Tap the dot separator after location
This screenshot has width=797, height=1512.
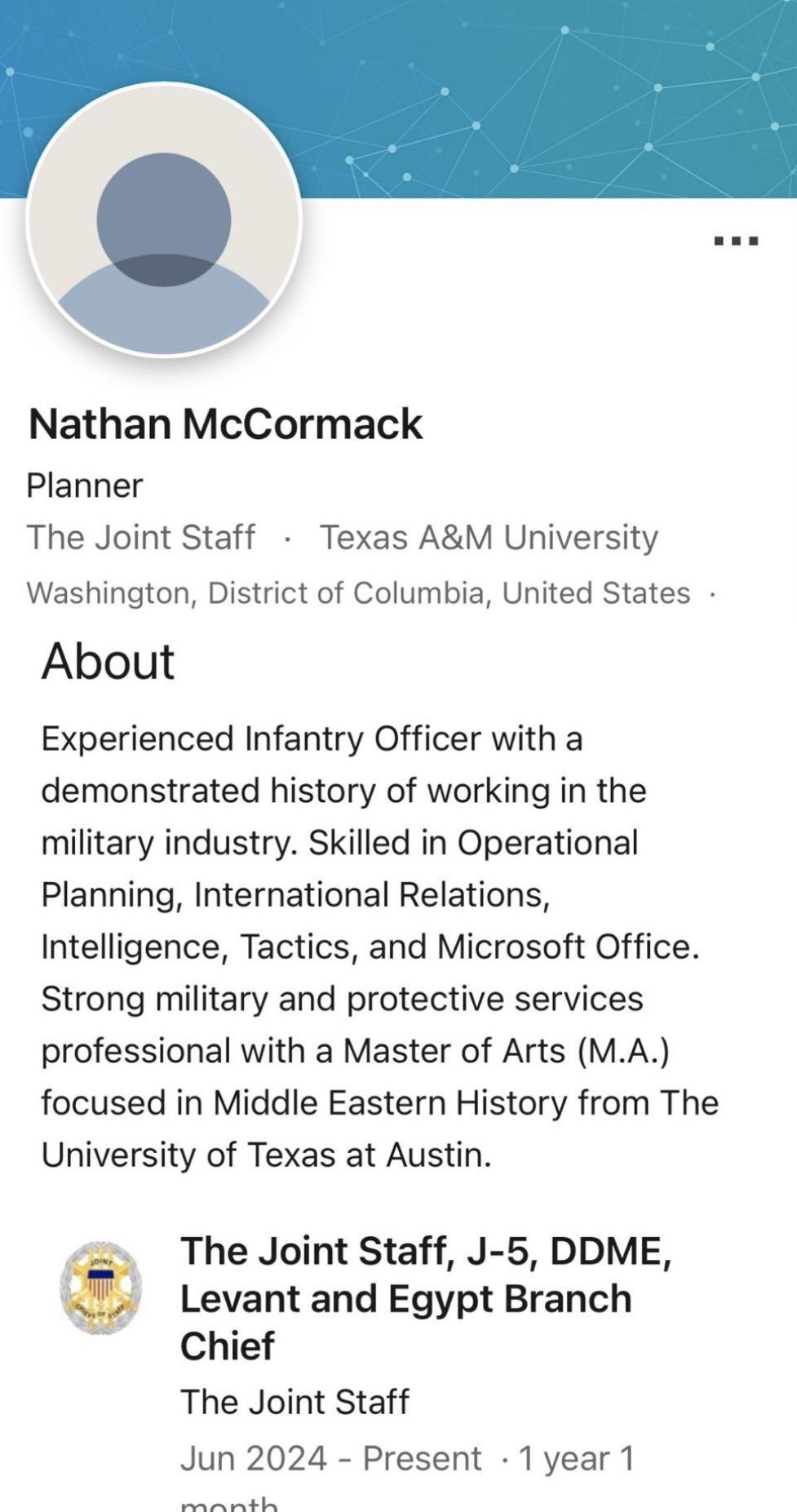click(713, 595)
